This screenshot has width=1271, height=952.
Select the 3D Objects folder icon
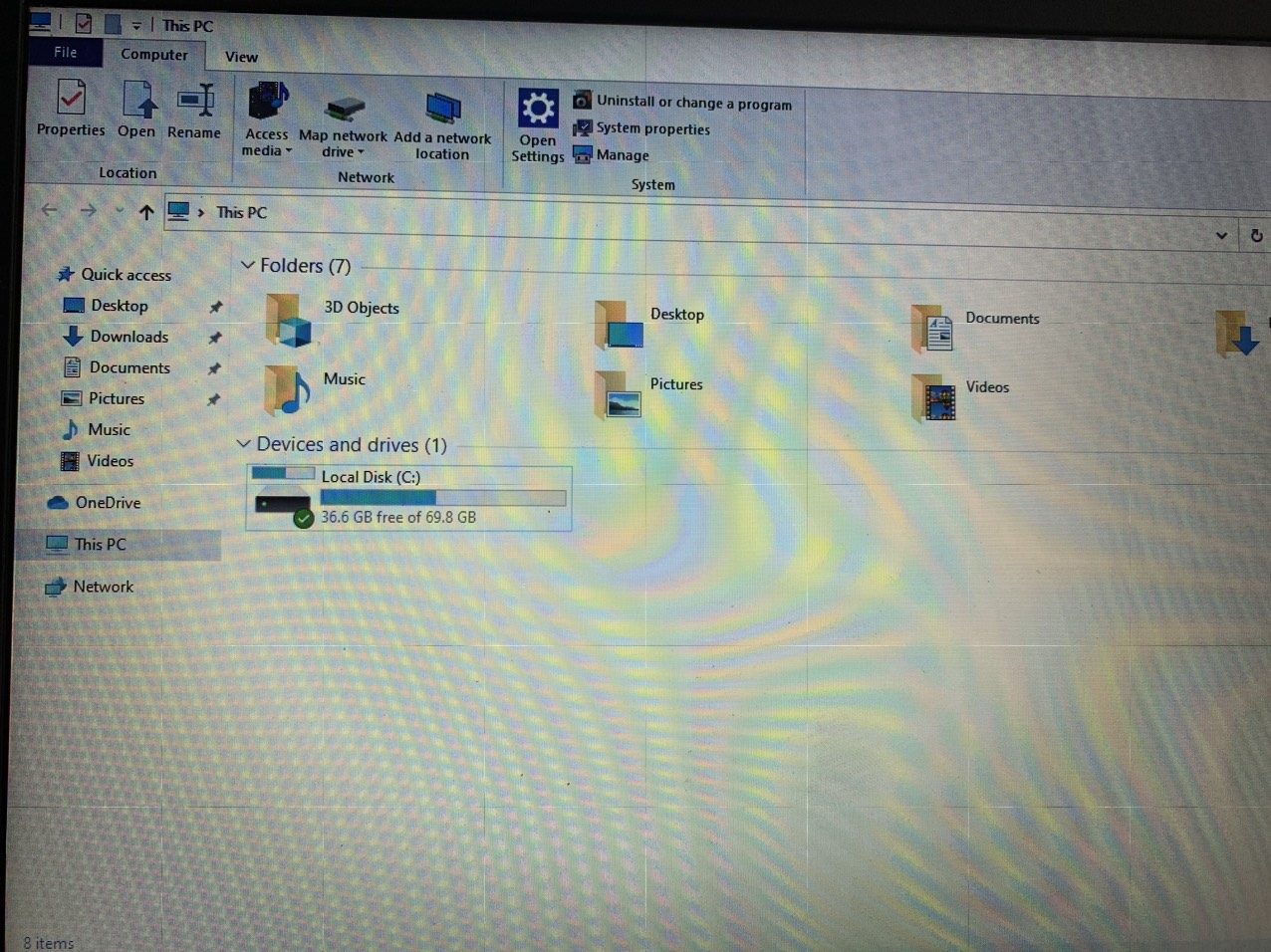(x=290, y=320)
